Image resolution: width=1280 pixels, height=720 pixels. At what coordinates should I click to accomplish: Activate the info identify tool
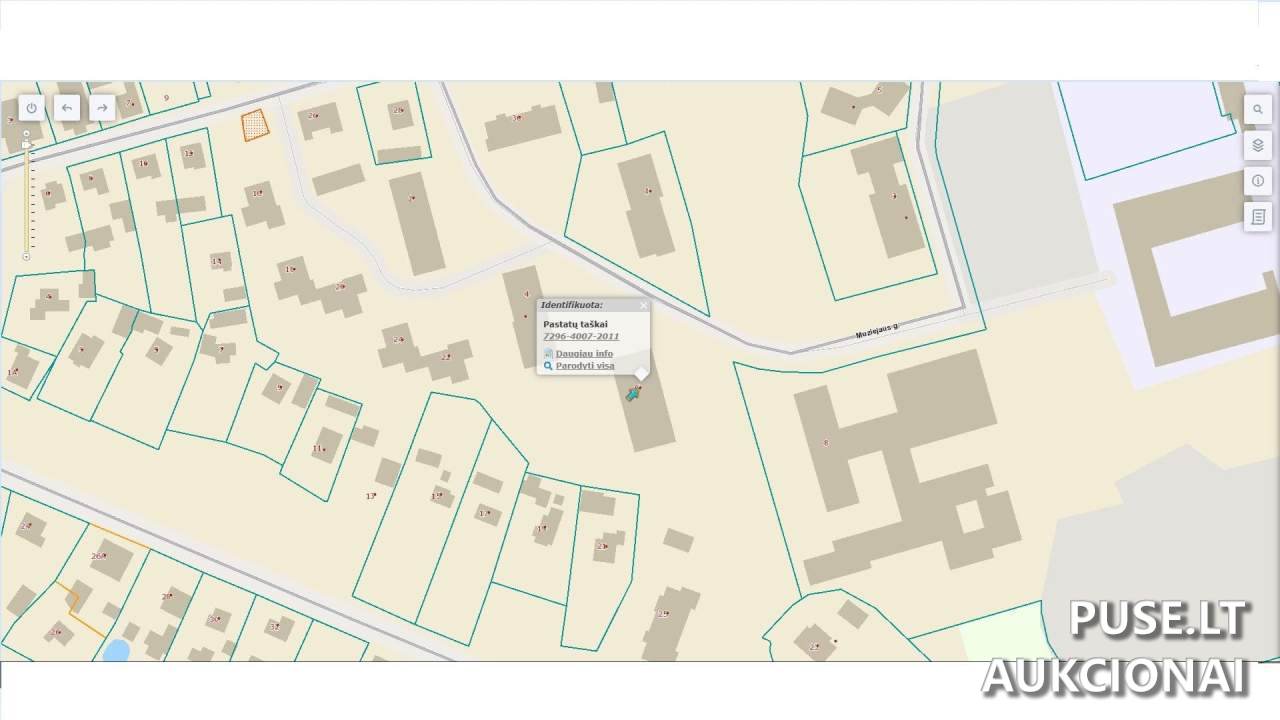click(1257, 181)
